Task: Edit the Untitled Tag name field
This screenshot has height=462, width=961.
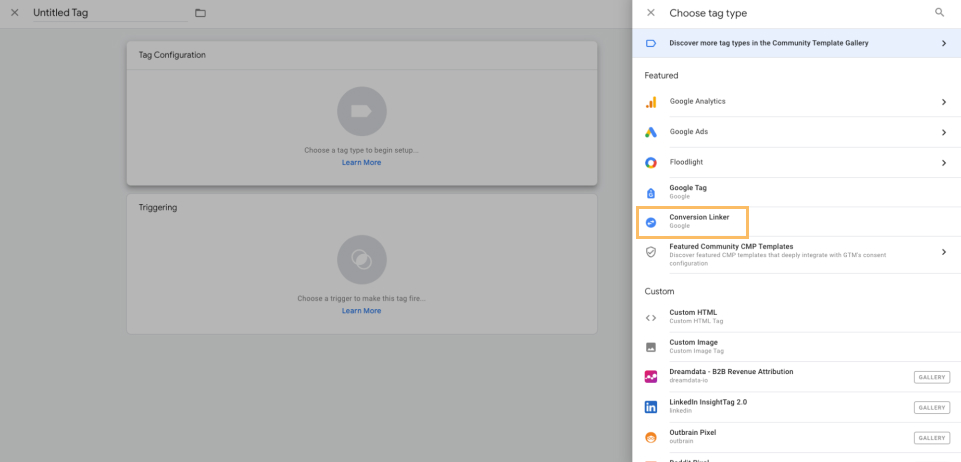Action: pos(110,13)
